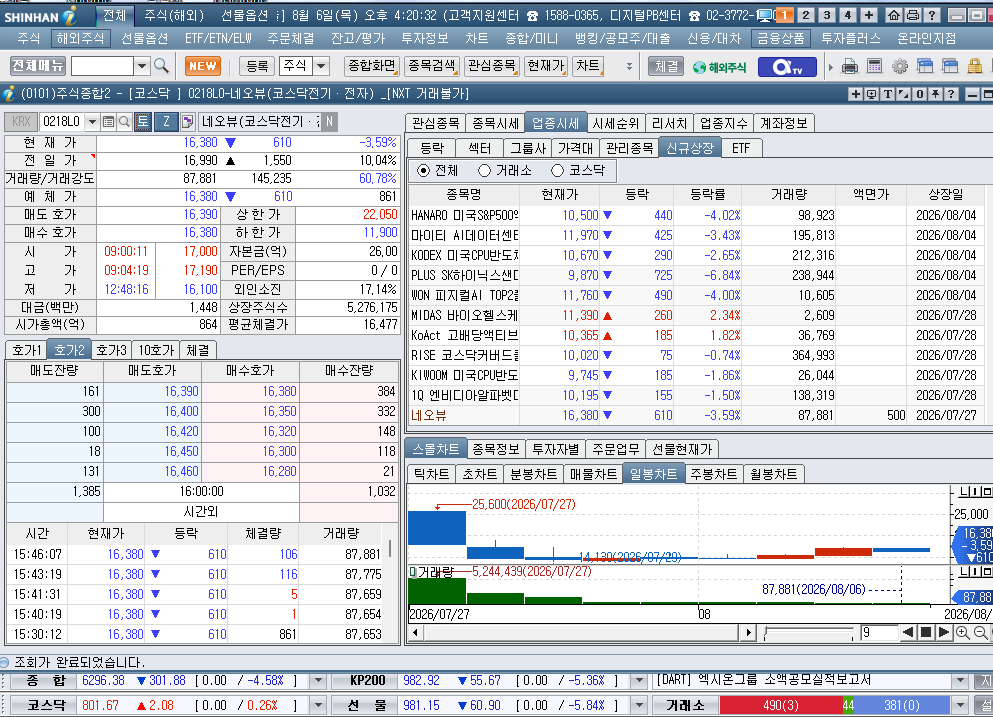Expand the 선물 ticker dropdown
993x717 pixels.
pos(639,705)
